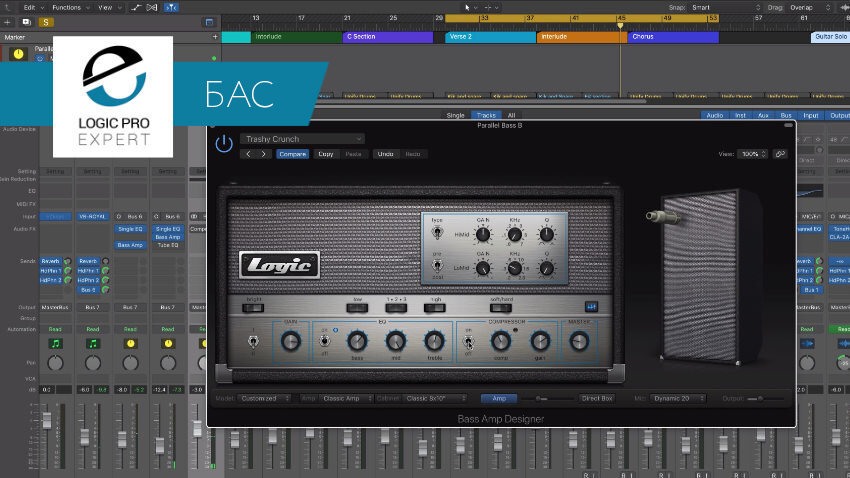Select the All mixer tab
The height and width of the screenshot is (478, 850).
click(x=511, y=115)
